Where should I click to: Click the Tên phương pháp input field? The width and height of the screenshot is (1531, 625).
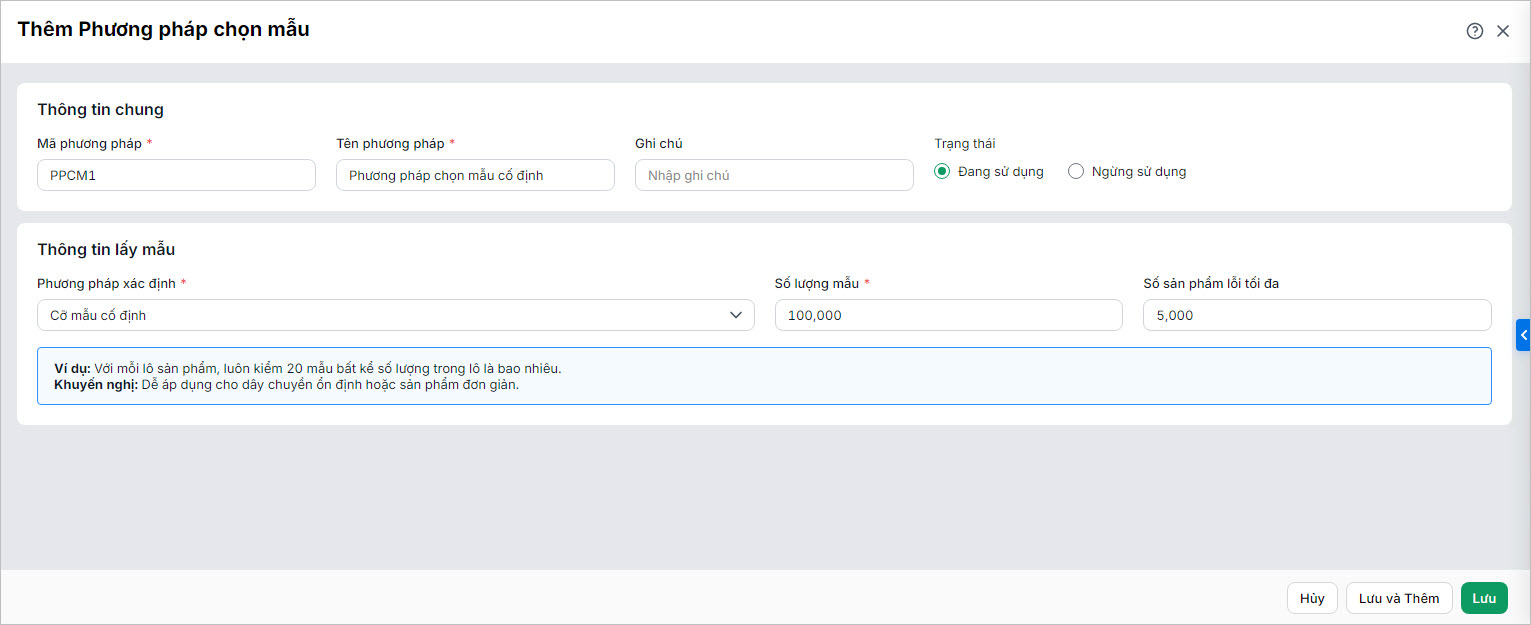[x=475, y=175]
